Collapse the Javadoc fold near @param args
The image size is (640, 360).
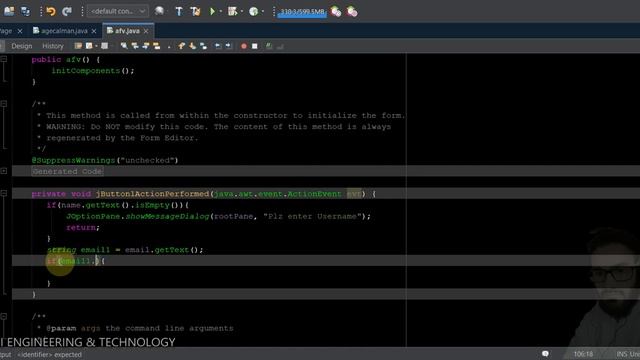point(4,316)
